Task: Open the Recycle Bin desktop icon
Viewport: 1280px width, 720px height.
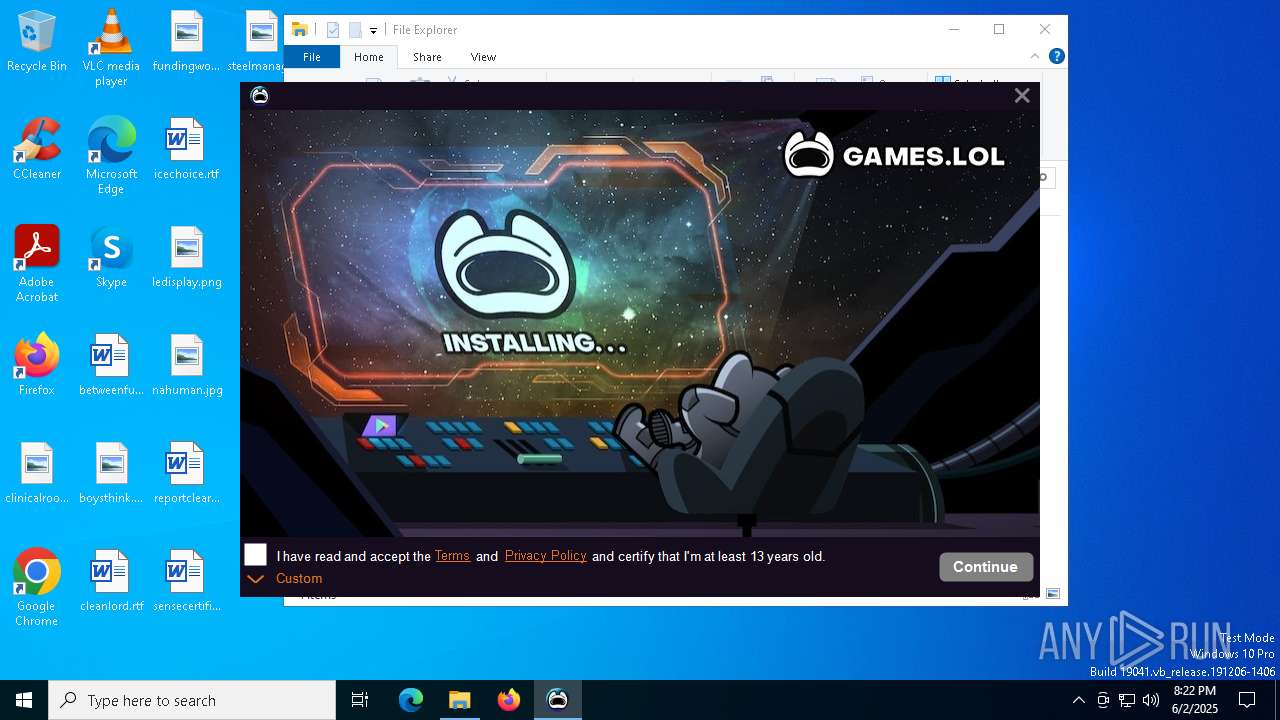Action: (x=37, y=43)
